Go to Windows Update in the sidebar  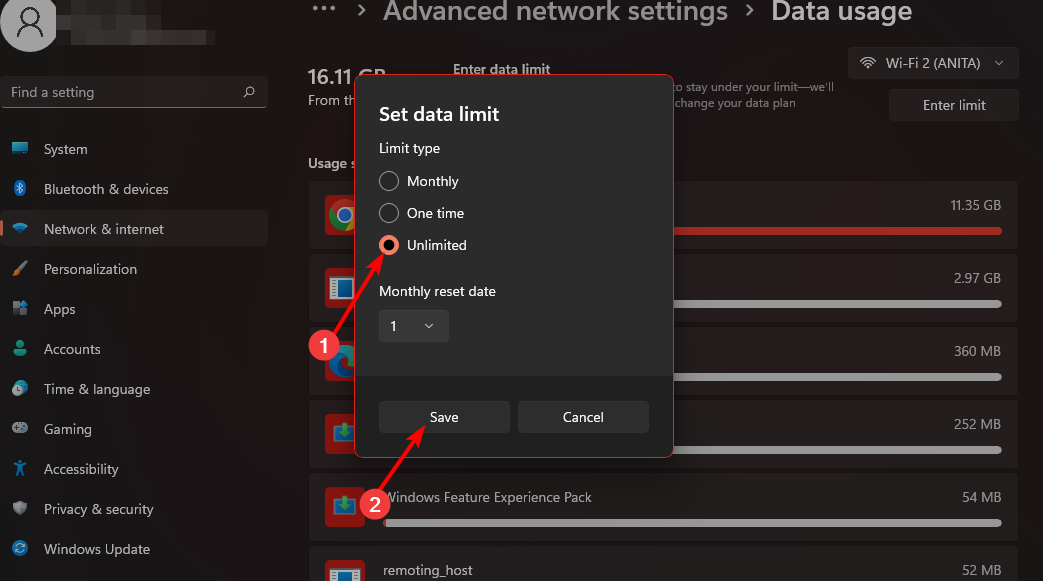click(x=96, y=549)
